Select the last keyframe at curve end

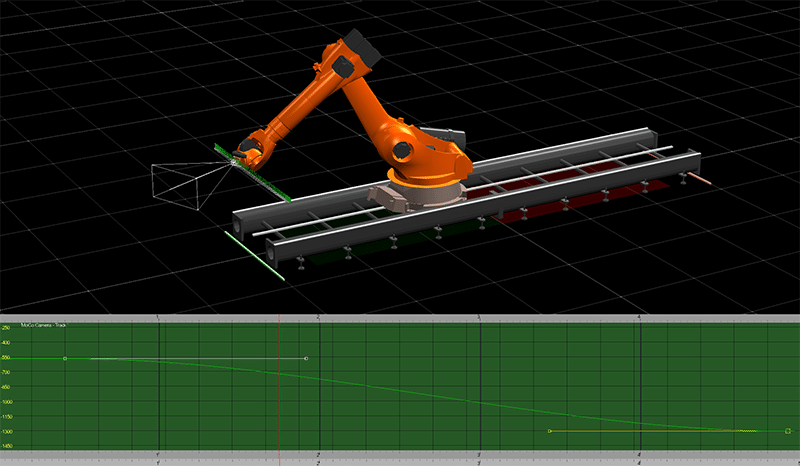coord(788,431)
